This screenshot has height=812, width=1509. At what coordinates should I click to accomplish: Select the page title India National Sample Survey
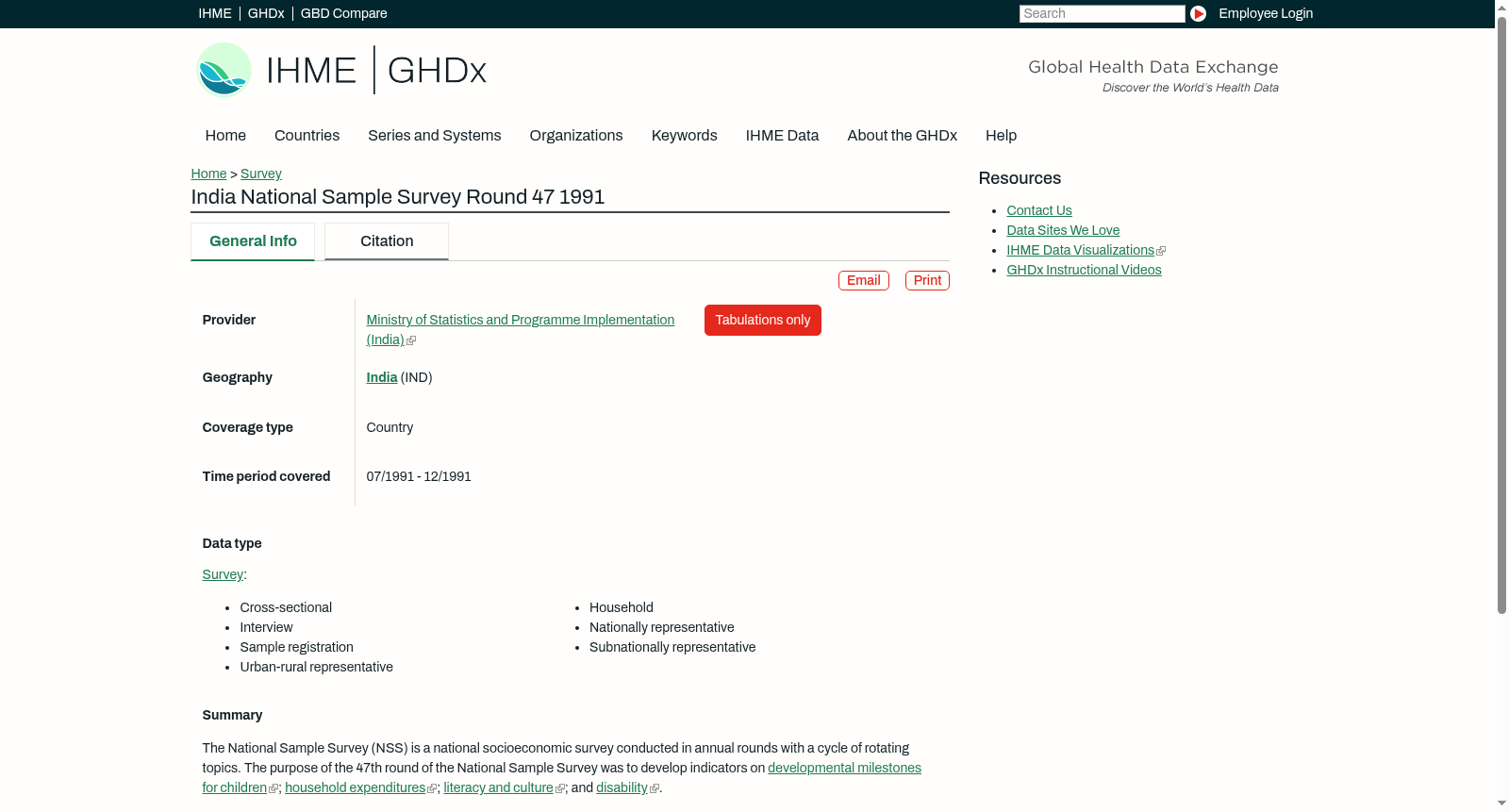tap(398, 197)
